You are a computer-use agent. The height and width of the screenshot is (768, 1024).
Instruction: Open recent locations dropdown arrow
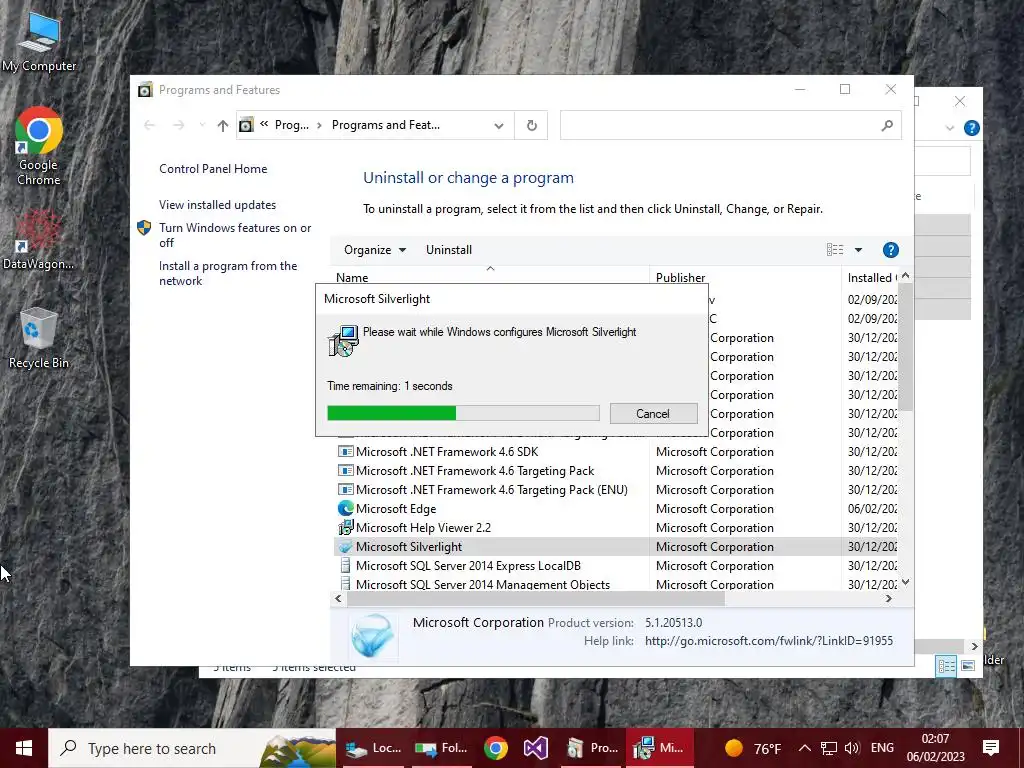click(202, 125)
